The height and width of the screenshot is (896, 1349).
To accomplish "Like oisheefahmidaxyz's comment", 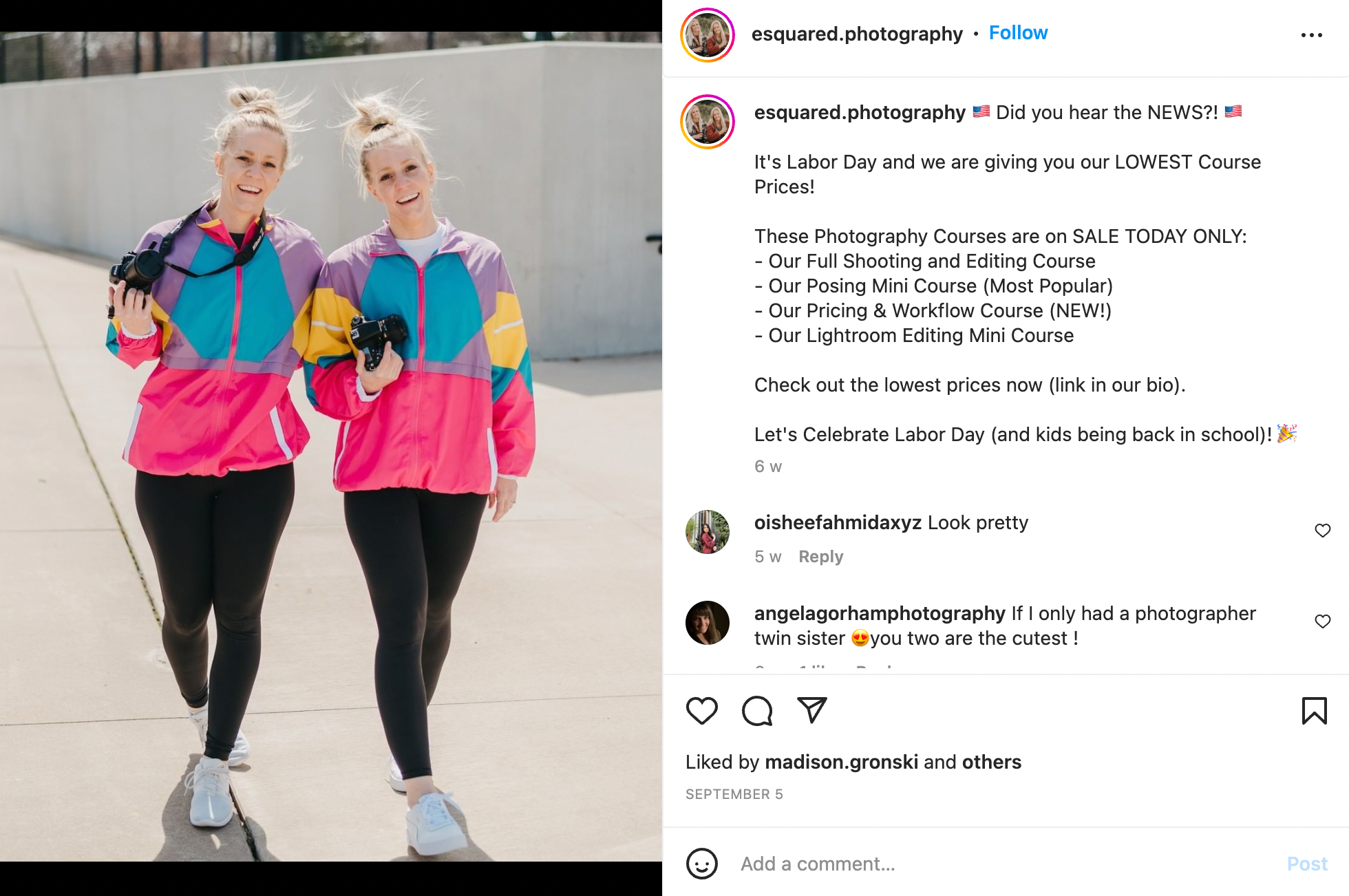I will click(1322, 531).
